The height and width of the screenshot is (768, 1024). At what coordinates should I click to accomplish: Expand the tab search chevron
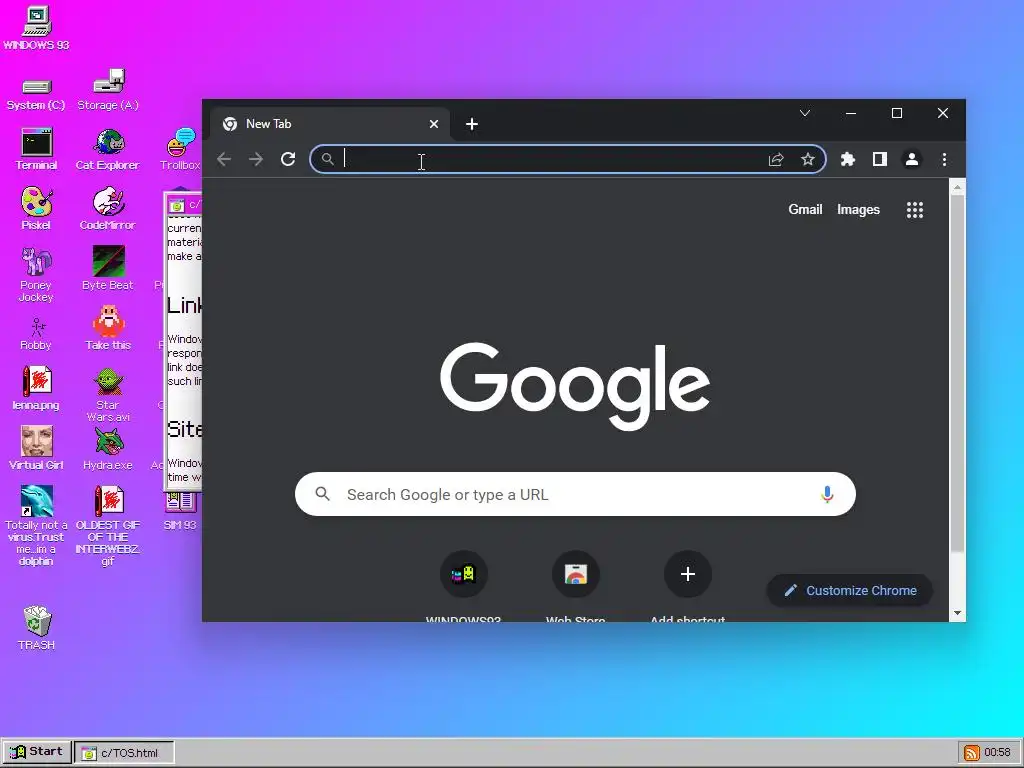coord(805,113)
